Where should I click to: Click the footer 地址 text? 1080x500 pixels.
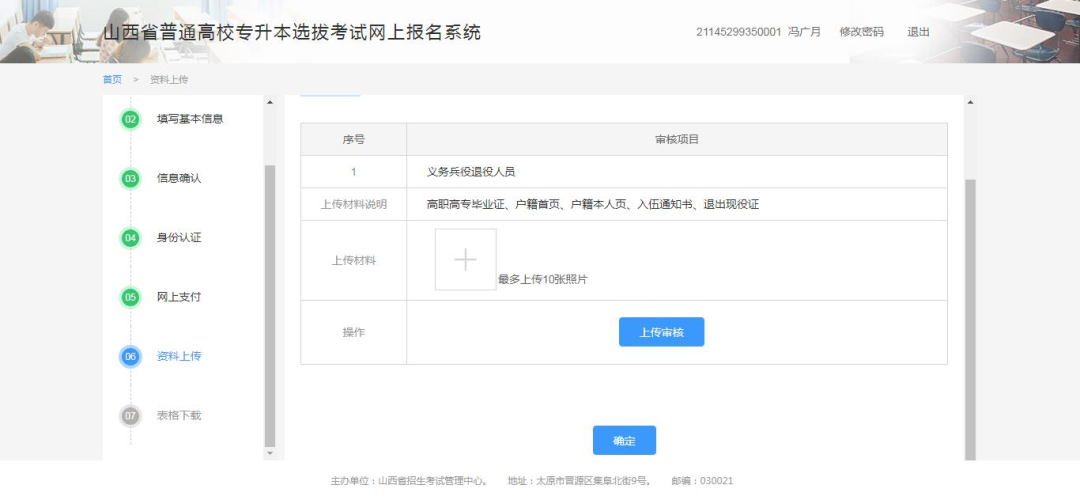579,481
